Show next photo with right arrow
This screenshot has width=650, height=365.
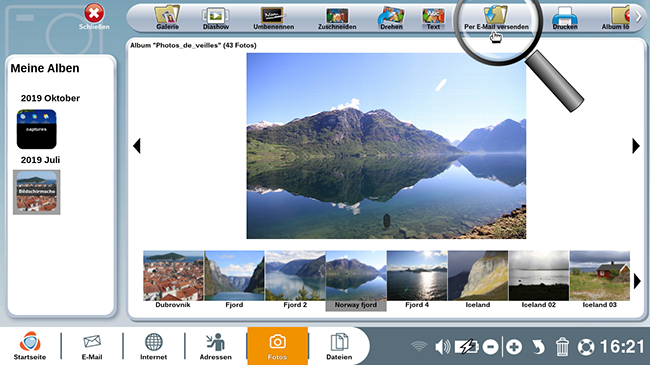(x=636, y=146)
